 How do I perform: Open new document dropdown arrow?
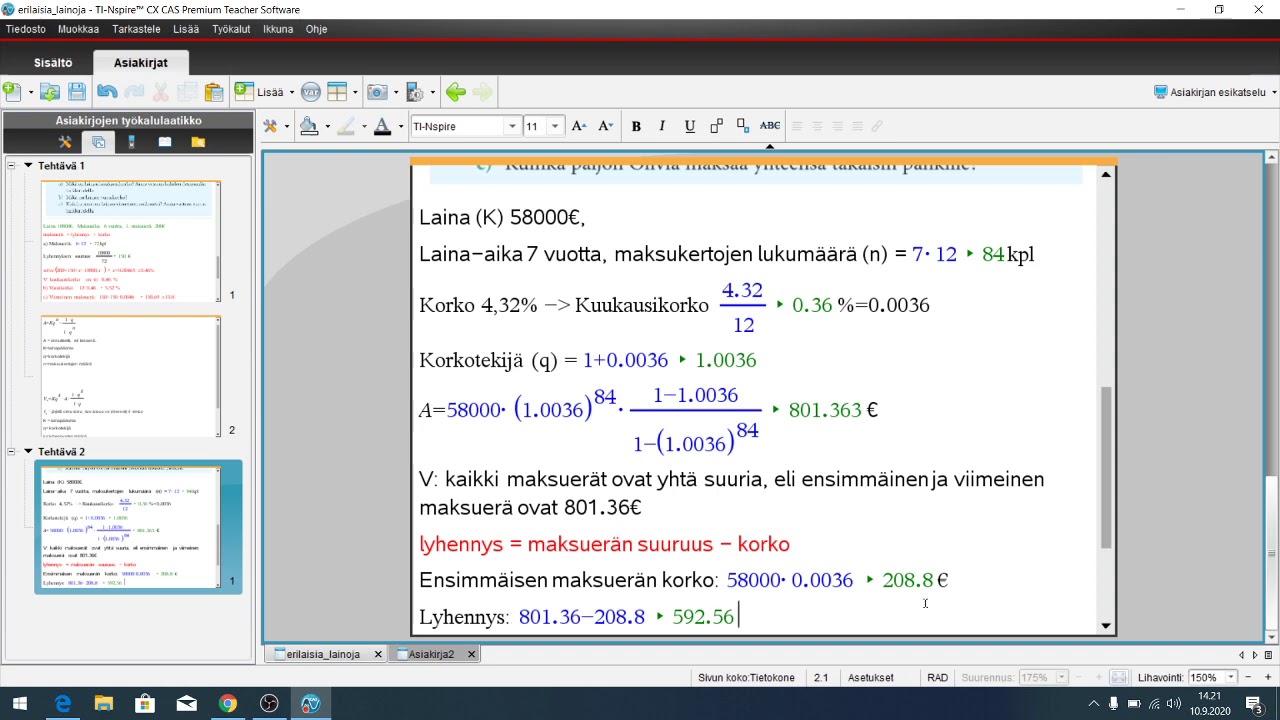[x=30, y=93]
